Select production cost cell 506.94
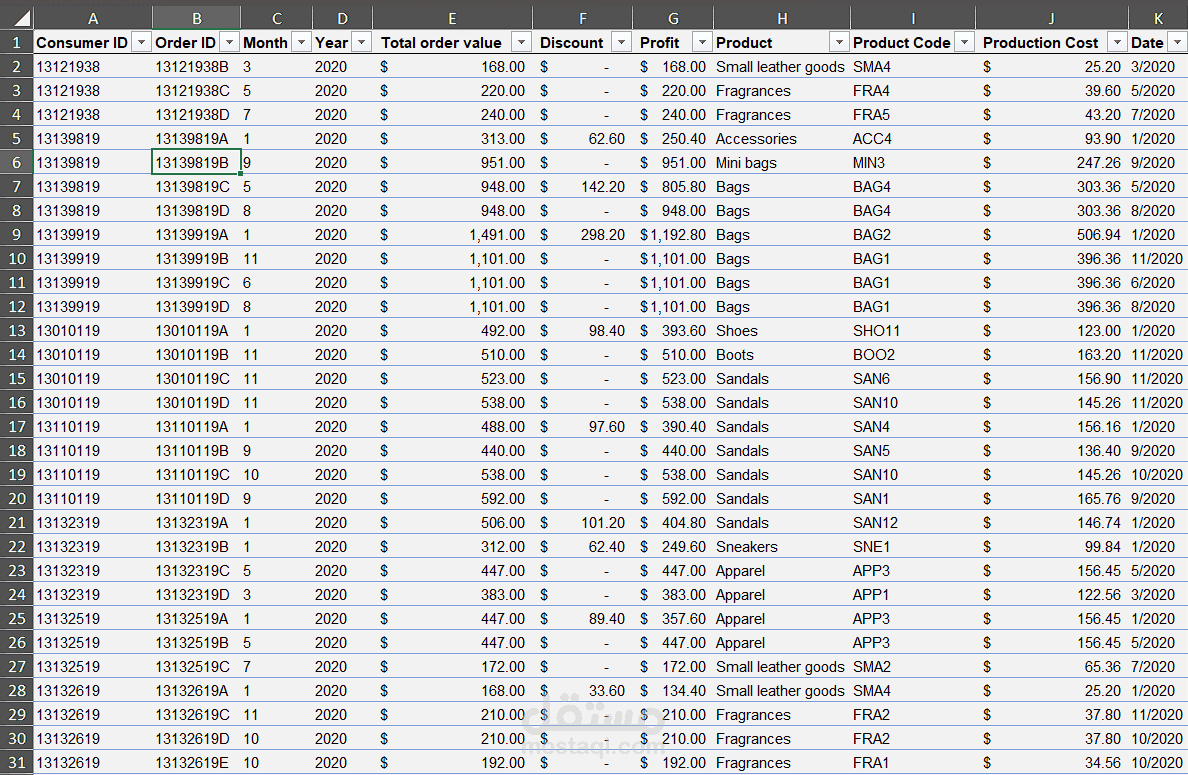The image size is (1188, 775). [x=1052, y=235]
